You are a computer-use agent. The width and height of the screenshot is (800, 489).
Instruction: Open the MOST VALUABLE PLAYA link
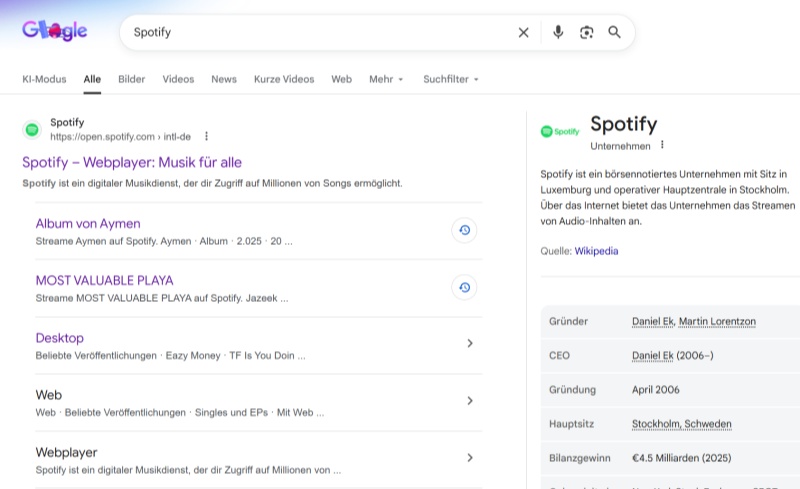105,280
